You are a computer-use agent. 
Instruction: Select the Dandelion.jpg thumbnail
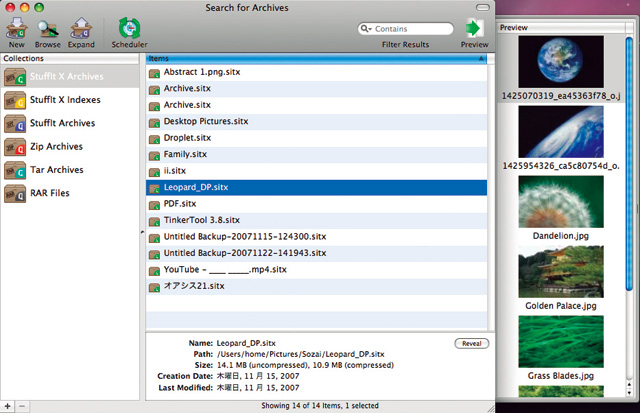click(561, 202)
